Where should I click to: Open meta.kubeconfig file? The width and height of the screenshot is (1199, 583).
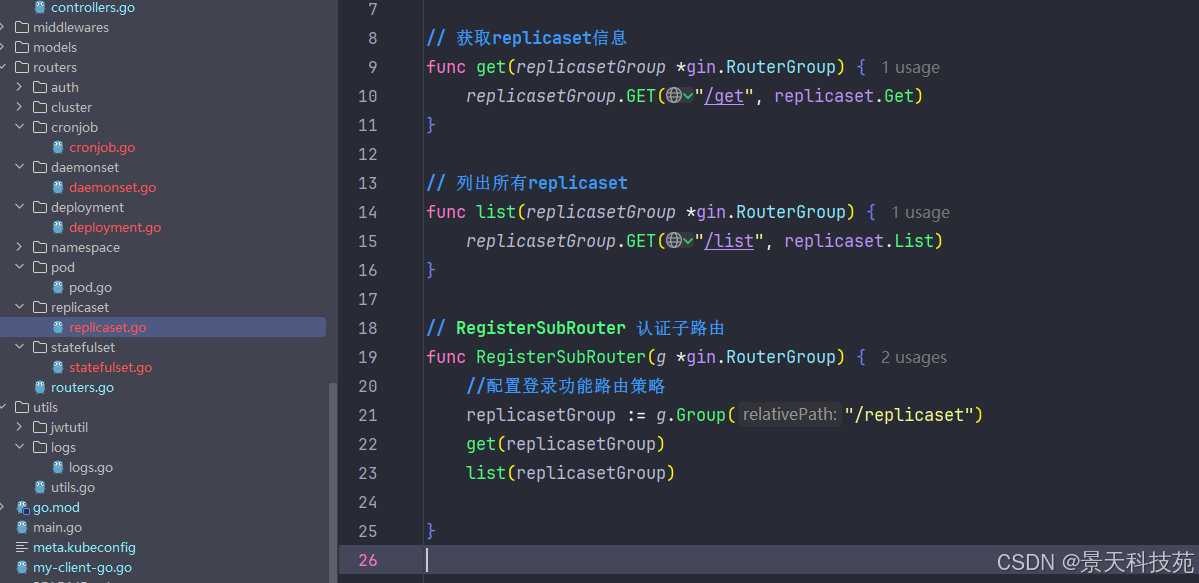pos(84,548)
